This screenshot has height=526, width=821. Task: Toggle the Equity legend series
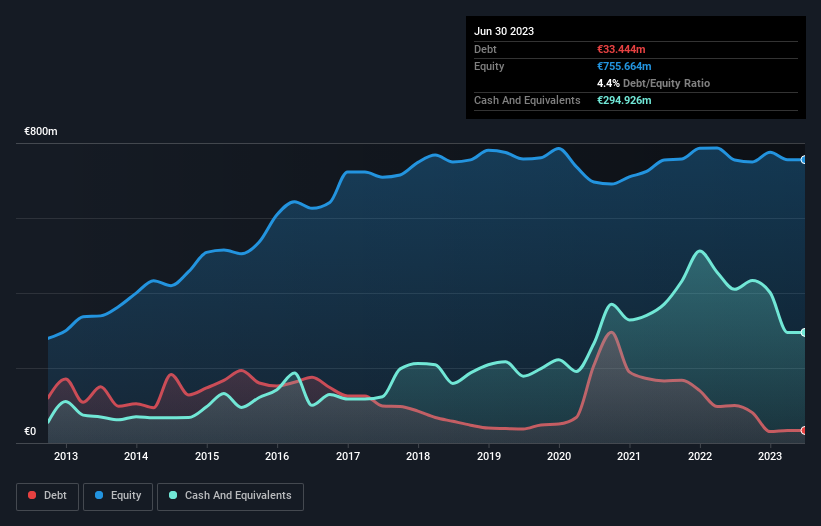[118, 496]
